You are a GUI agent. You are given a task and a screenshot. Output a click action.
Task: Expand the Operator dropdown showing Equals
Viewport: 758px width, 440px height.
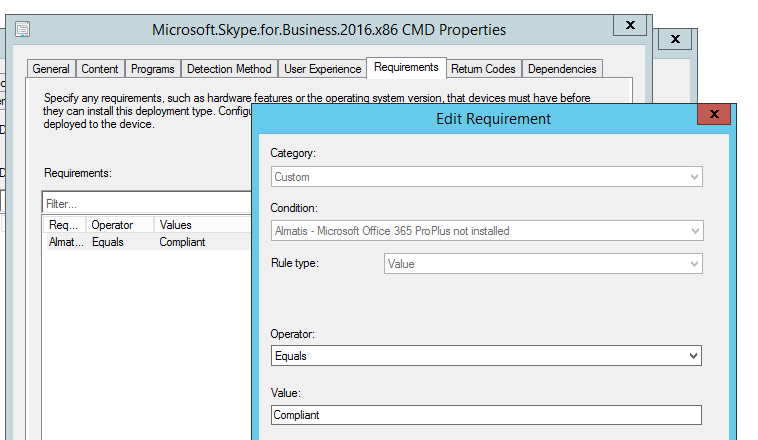pyautogui.click(x=486, y=355)
